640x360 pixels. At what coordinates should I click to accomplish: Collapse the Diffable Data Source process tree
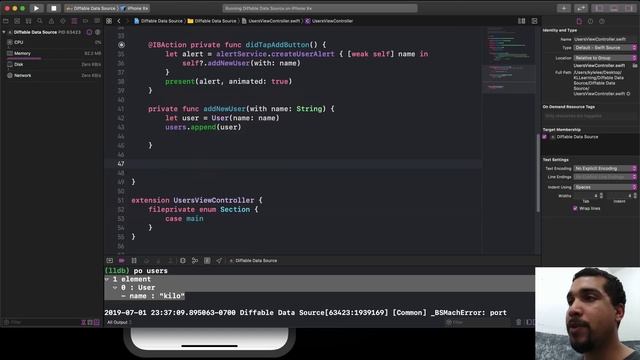(4, 32)
